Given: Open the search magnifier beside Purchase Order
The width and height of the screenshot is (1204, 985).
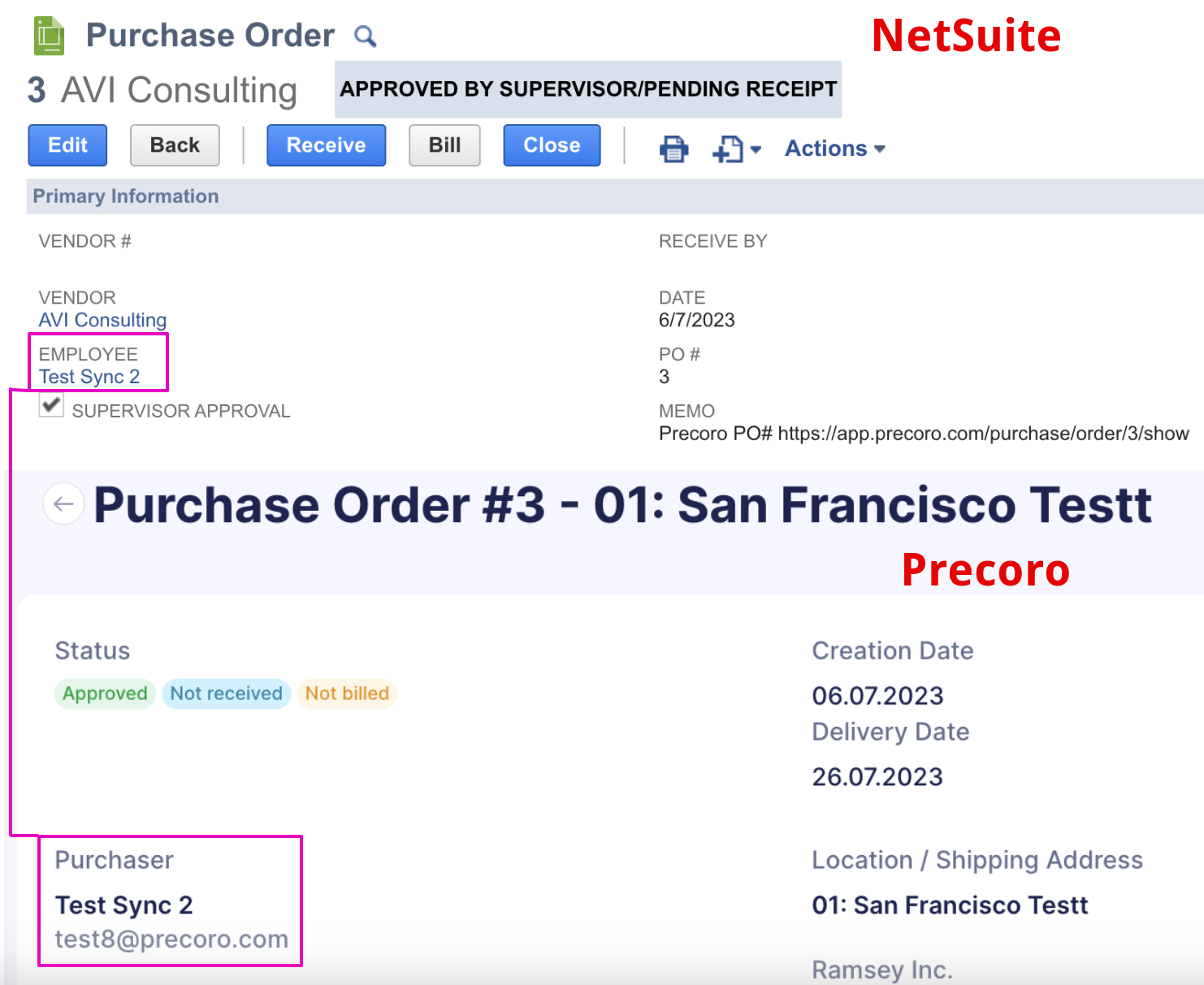Looking at the screenshot, I should coord(366,36).
